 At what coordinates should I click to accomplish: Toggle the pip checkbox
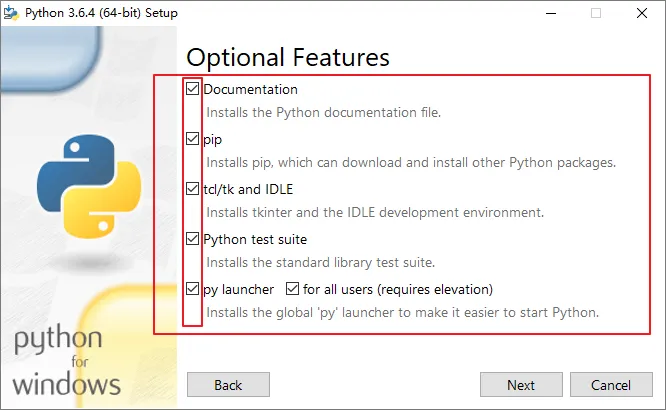click(x=193, y=139)
